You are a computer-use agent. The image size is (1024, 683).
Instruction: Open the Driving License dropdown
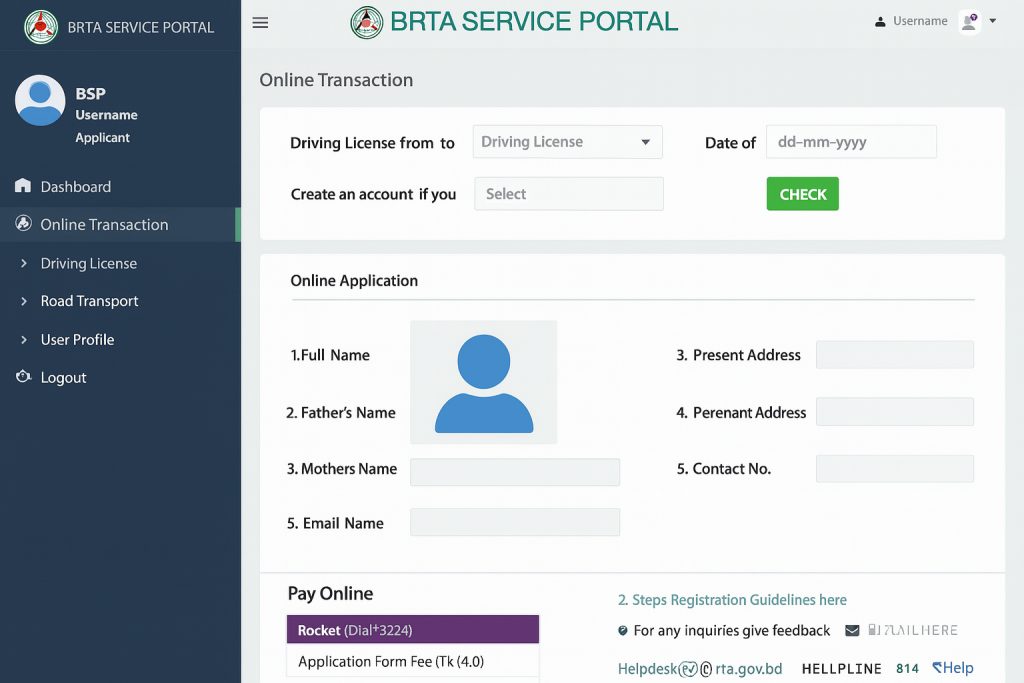click(568, 142)
